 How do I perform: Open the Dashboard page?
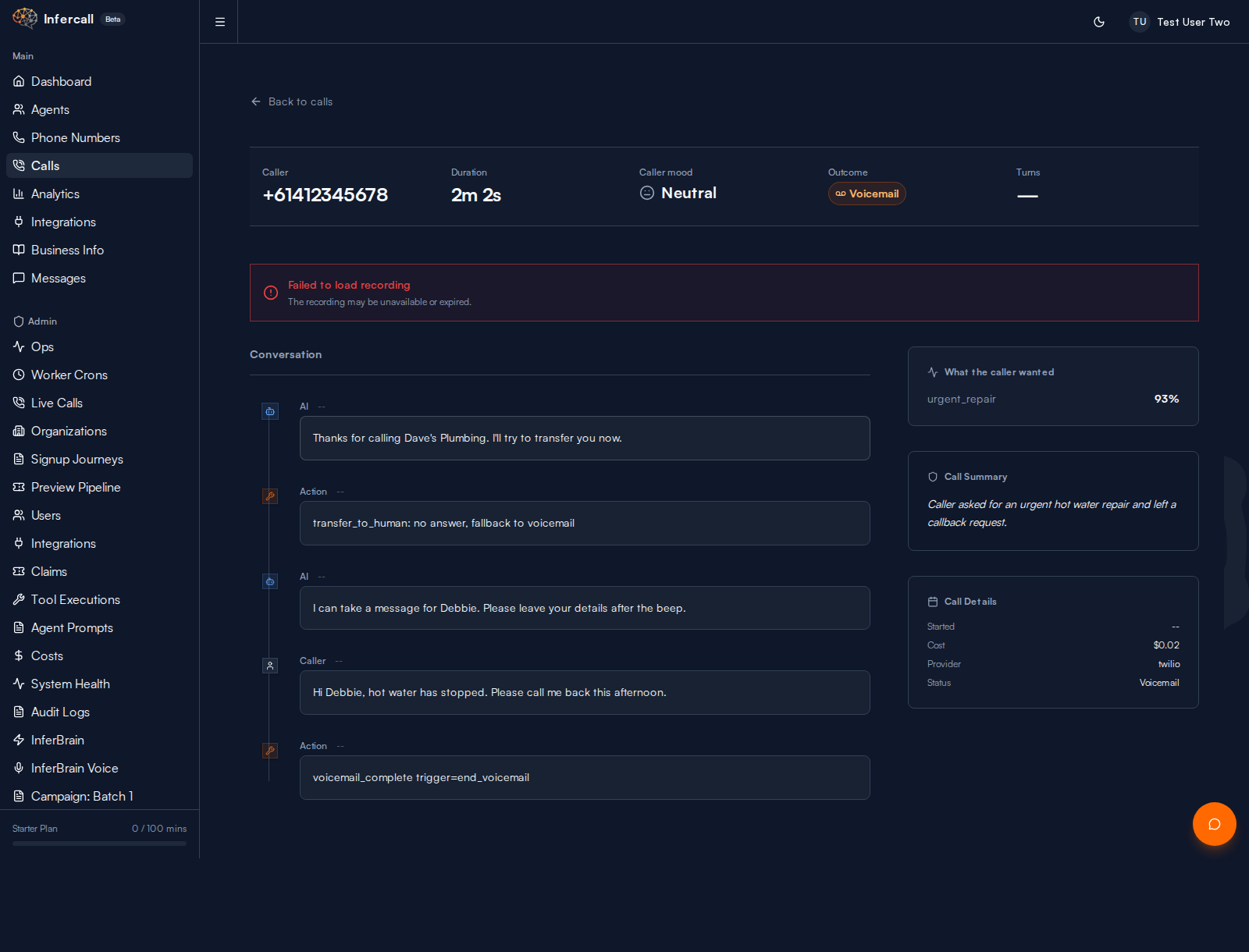pos(61,81)
